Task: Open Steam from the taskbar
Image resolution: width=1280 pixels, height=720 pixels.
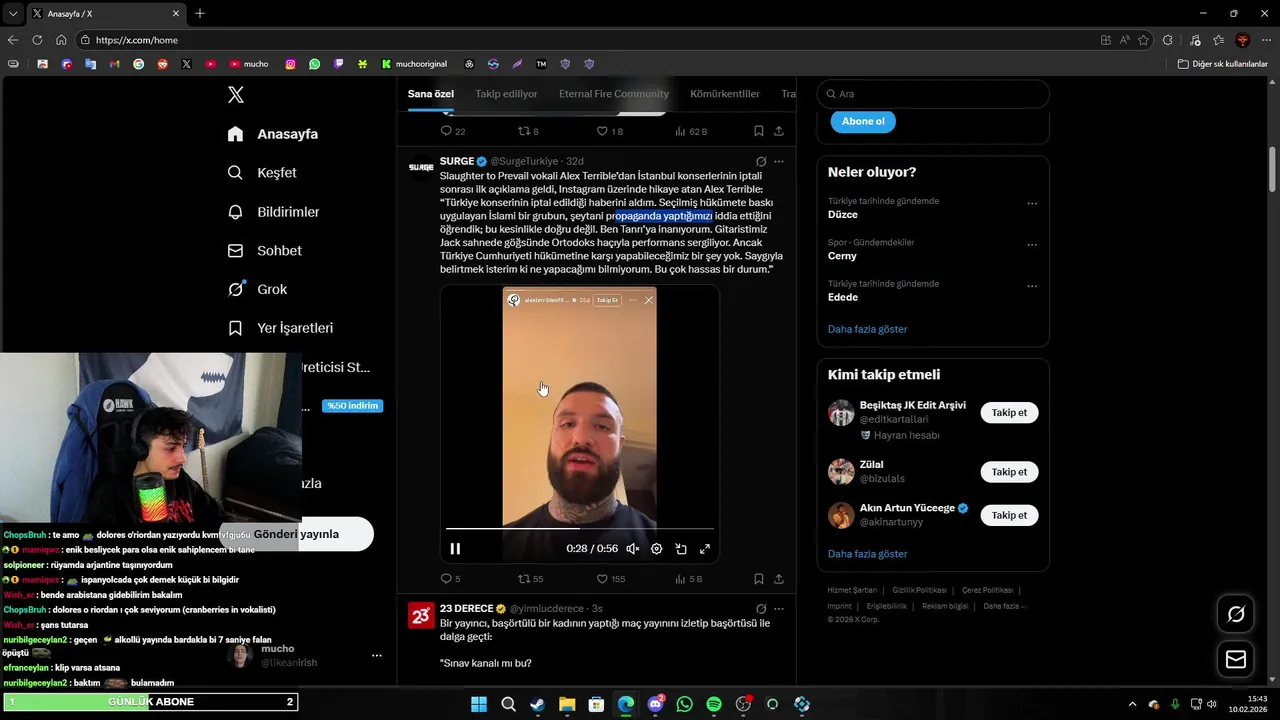Action: click(x=538, y=704)
